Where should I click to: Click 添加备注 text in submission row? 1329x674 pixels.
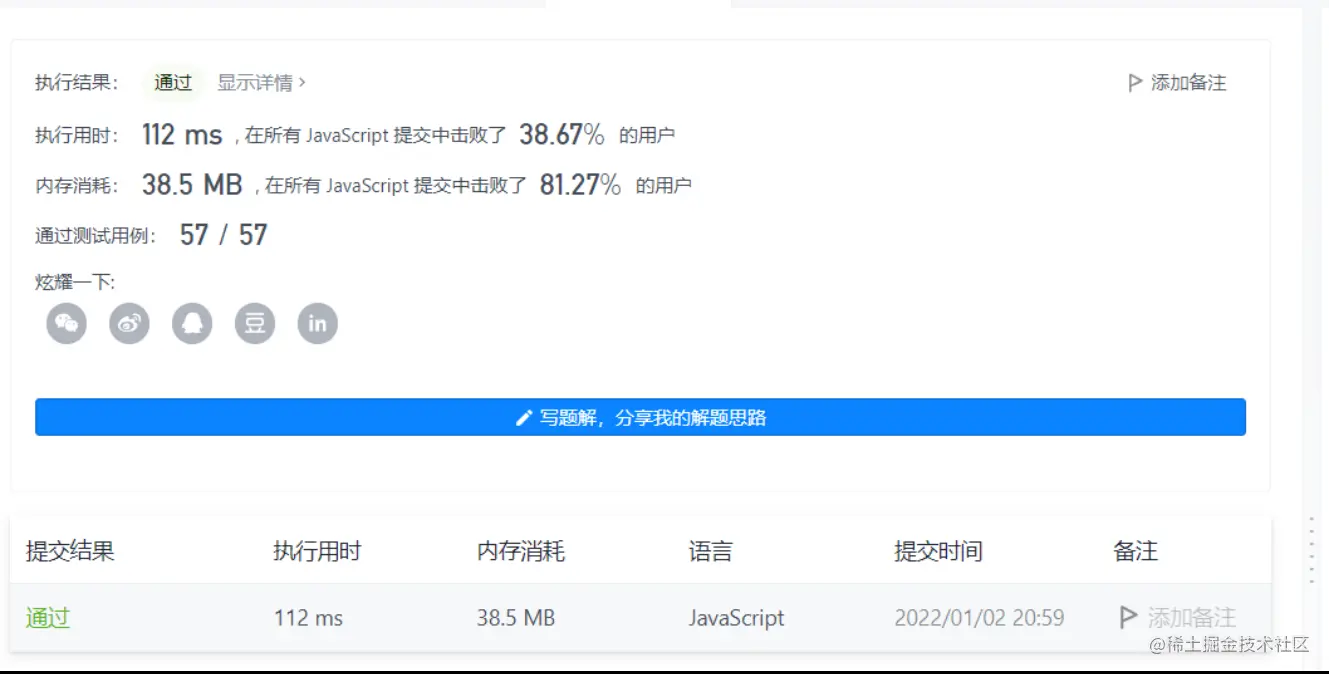click(x=1192, y=617)
